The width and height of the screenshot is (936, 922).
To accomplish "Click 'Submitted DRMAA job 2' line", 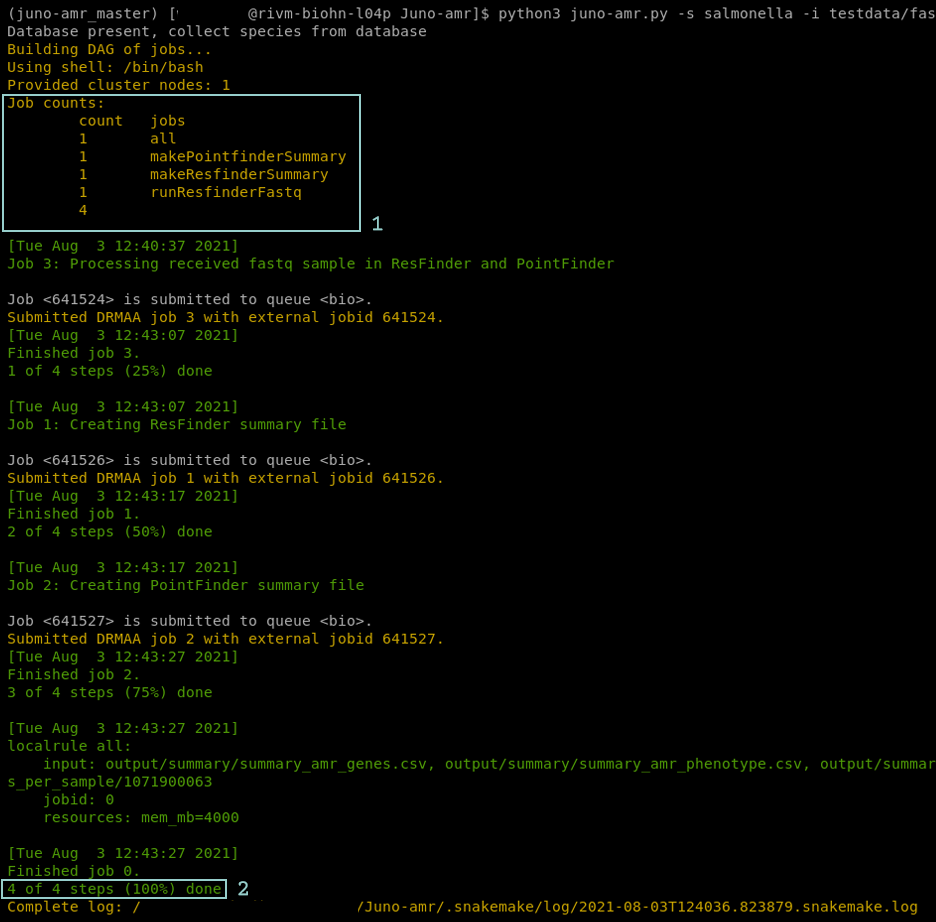I will (226, 639).
